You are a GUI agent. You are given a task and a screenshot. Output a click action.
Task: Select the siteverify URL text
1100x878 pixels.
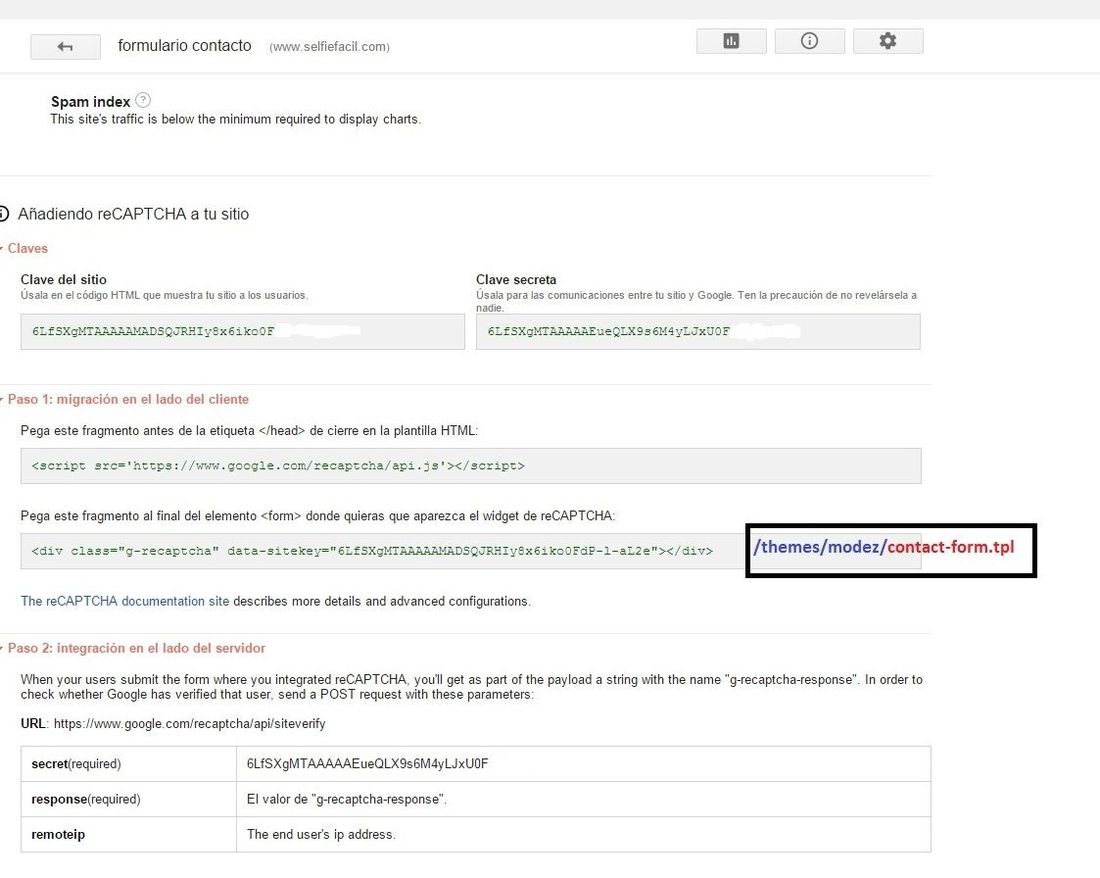pyautogui.click(x=189, y=723)
